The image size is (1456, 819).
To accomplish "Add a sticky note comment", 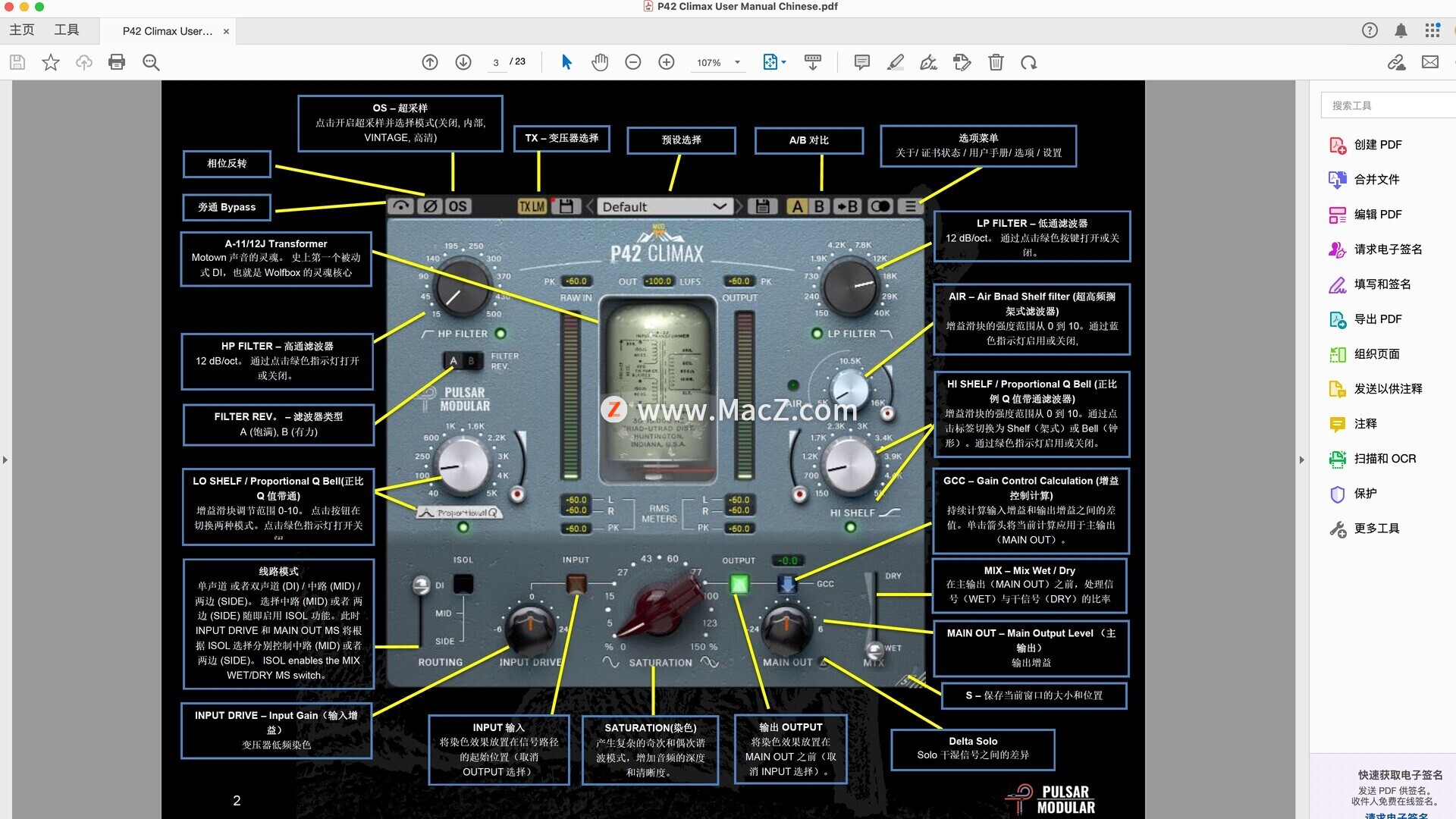I will click(862, 62).
